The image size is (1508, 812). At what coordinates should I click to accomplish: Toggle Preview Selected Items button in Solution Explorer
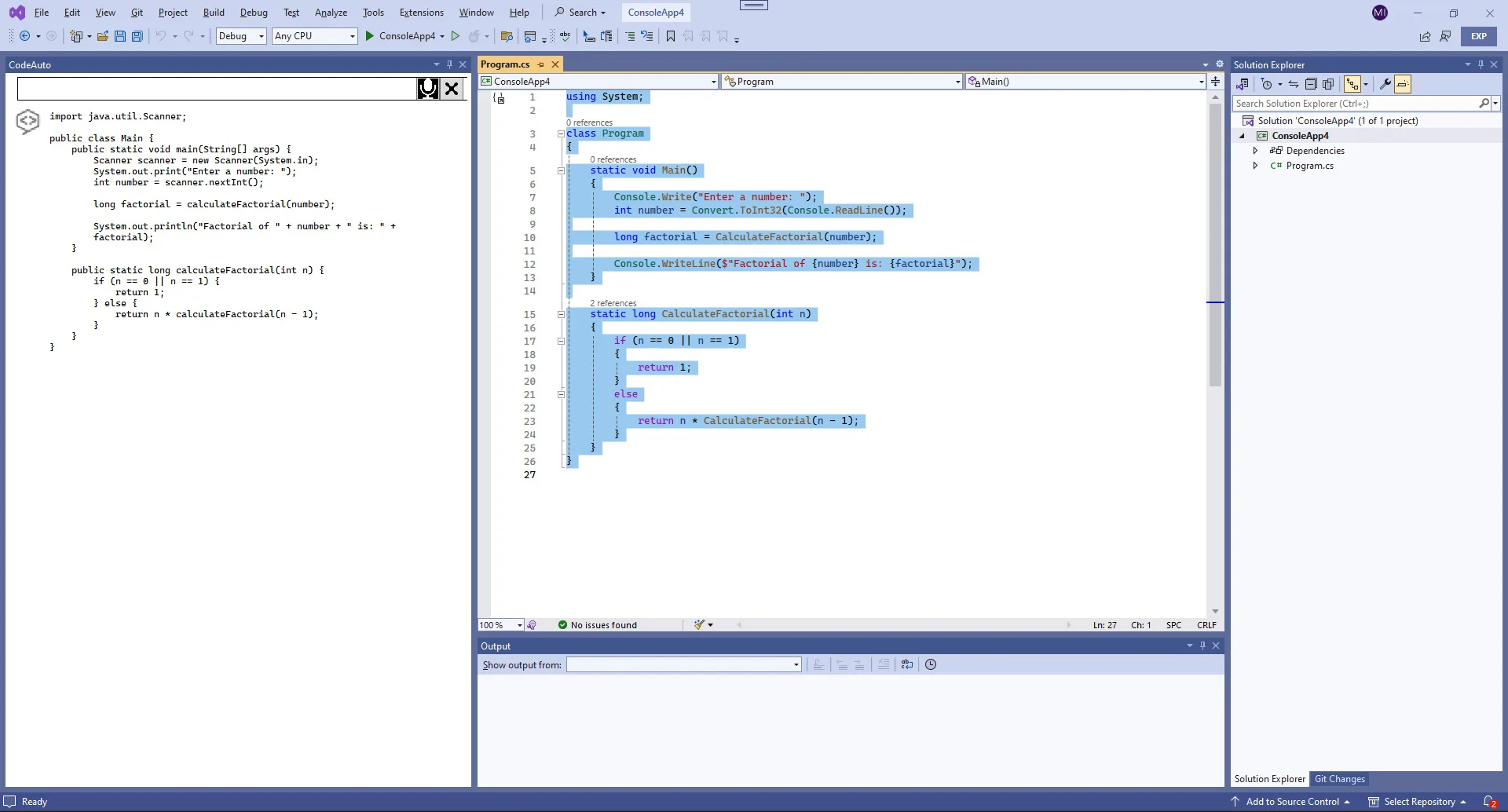coord(1403,84)
